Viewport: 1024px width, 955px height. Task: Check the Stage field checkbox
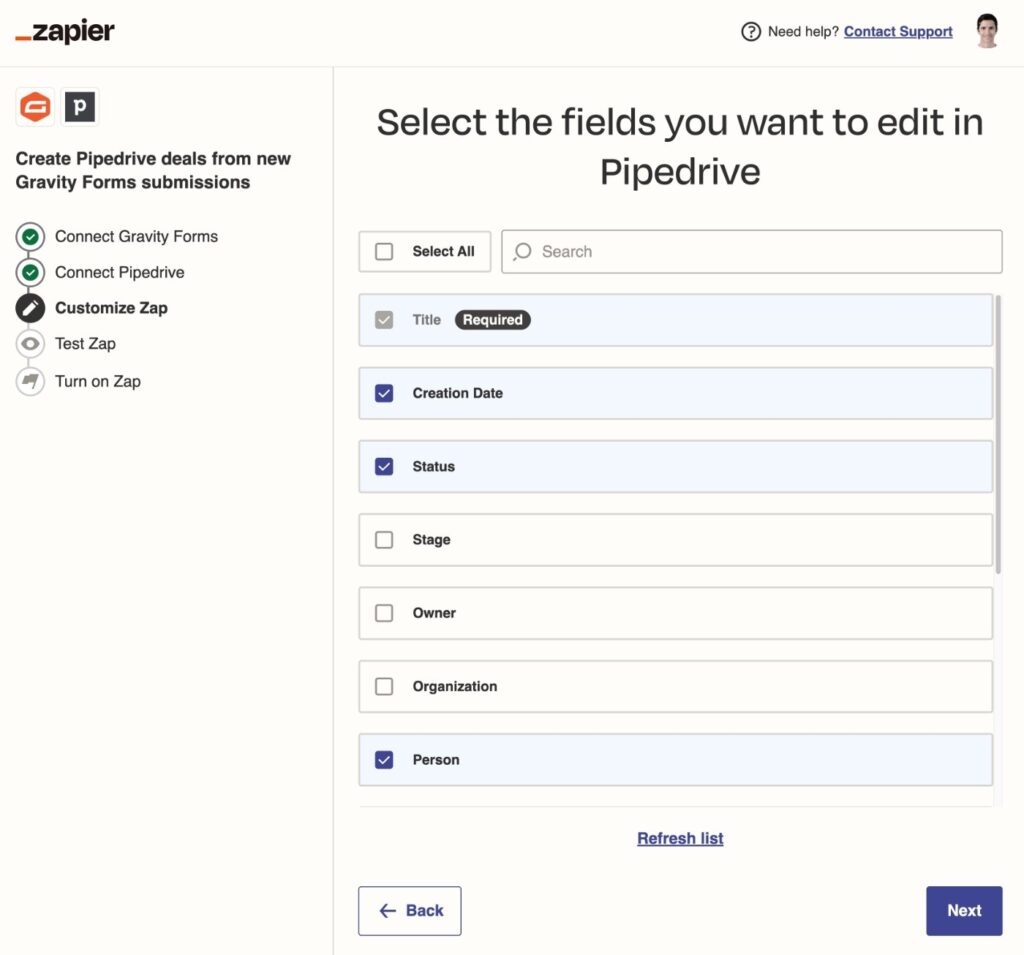pos(383,540)
